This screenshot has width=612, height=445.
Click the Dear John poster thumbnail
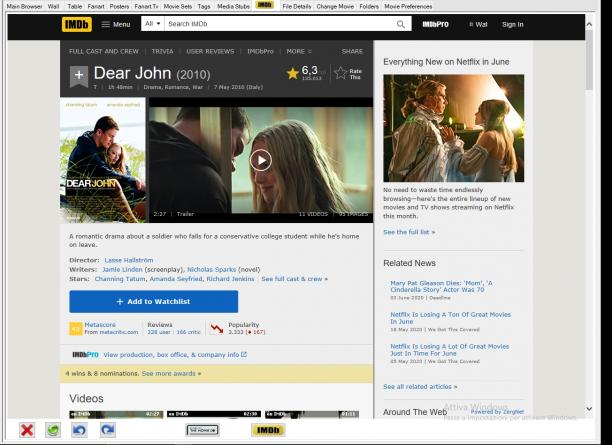103,160
